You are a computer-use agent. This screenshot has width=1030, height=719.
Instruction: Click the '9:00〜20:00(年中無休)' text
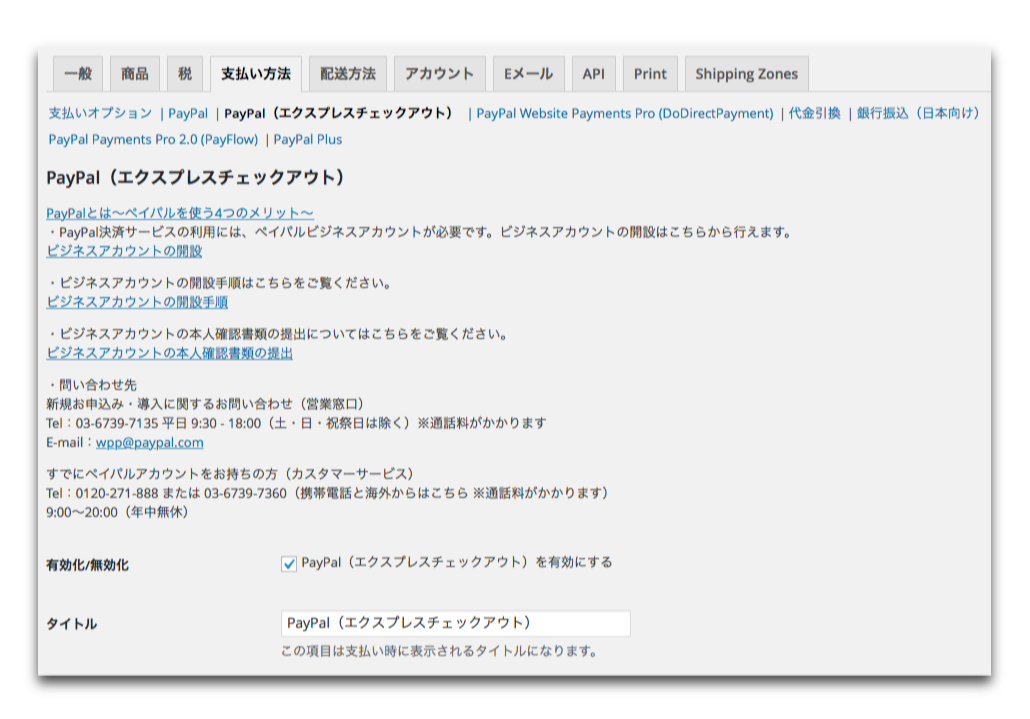click(118, 512)
